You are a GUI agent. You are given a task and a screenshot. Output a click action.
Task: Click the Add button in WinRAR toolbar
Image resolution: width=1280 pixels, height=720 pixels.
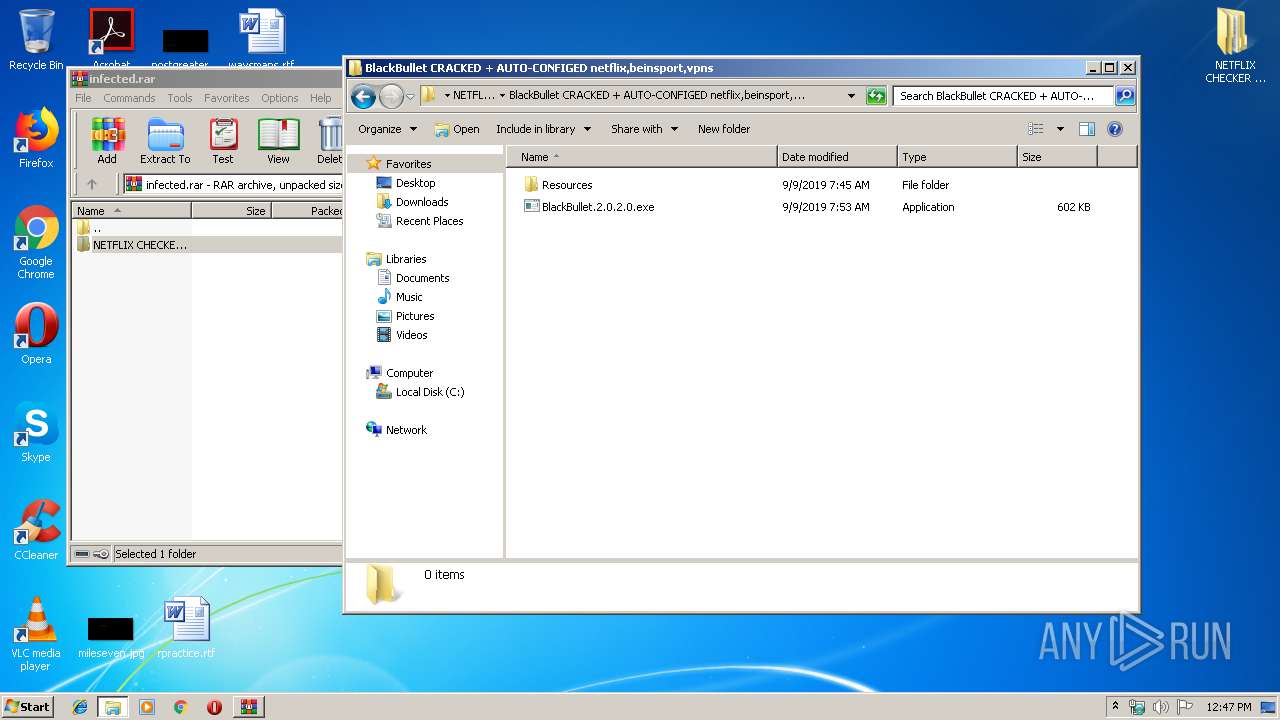[107, 141]
